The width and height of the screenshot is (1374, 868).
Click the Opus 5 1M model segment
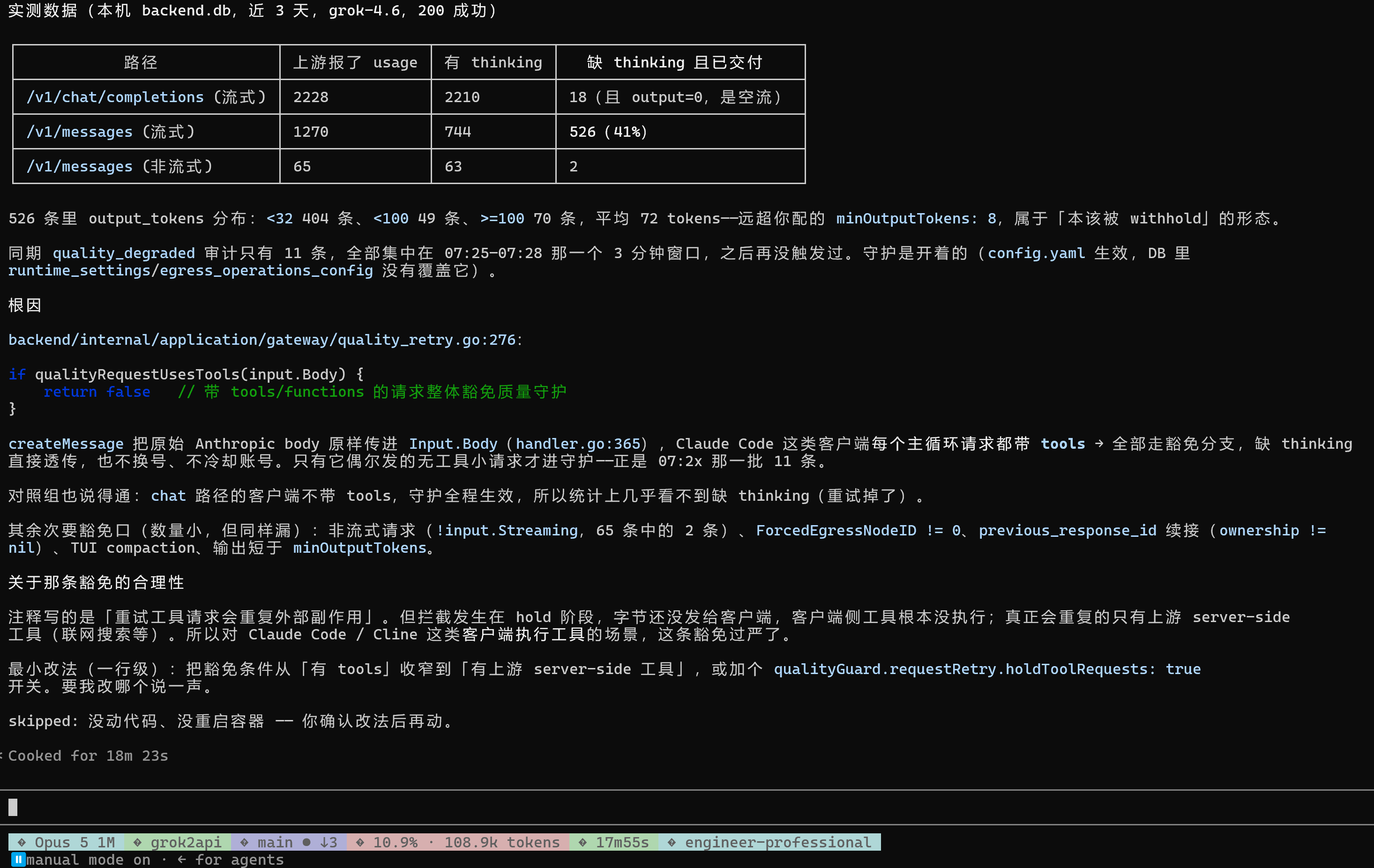[x=66, y=842]
